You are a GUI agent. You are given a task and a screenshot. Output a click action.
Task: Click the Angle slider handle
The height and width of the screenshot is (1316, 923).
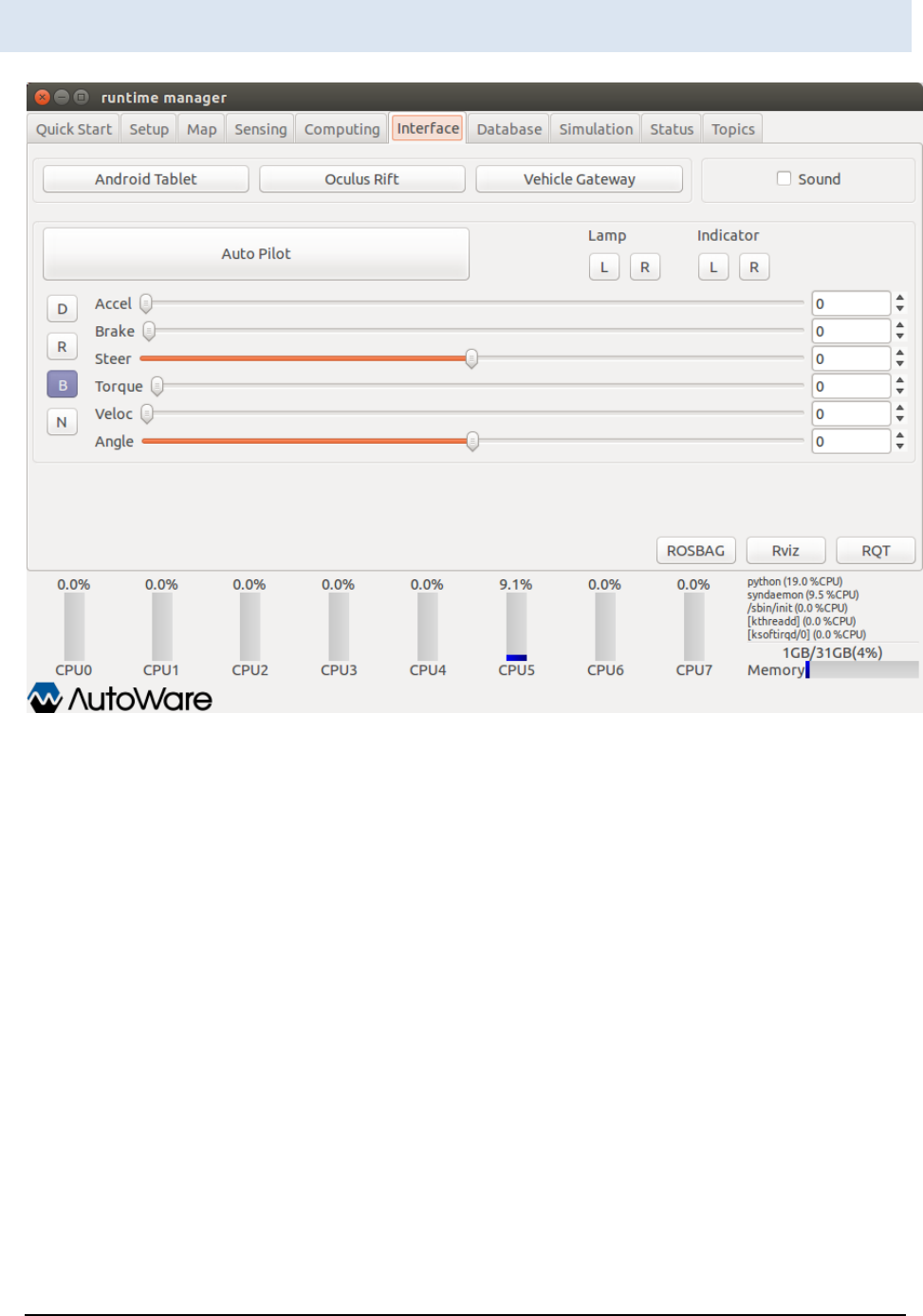click(472, 441)
